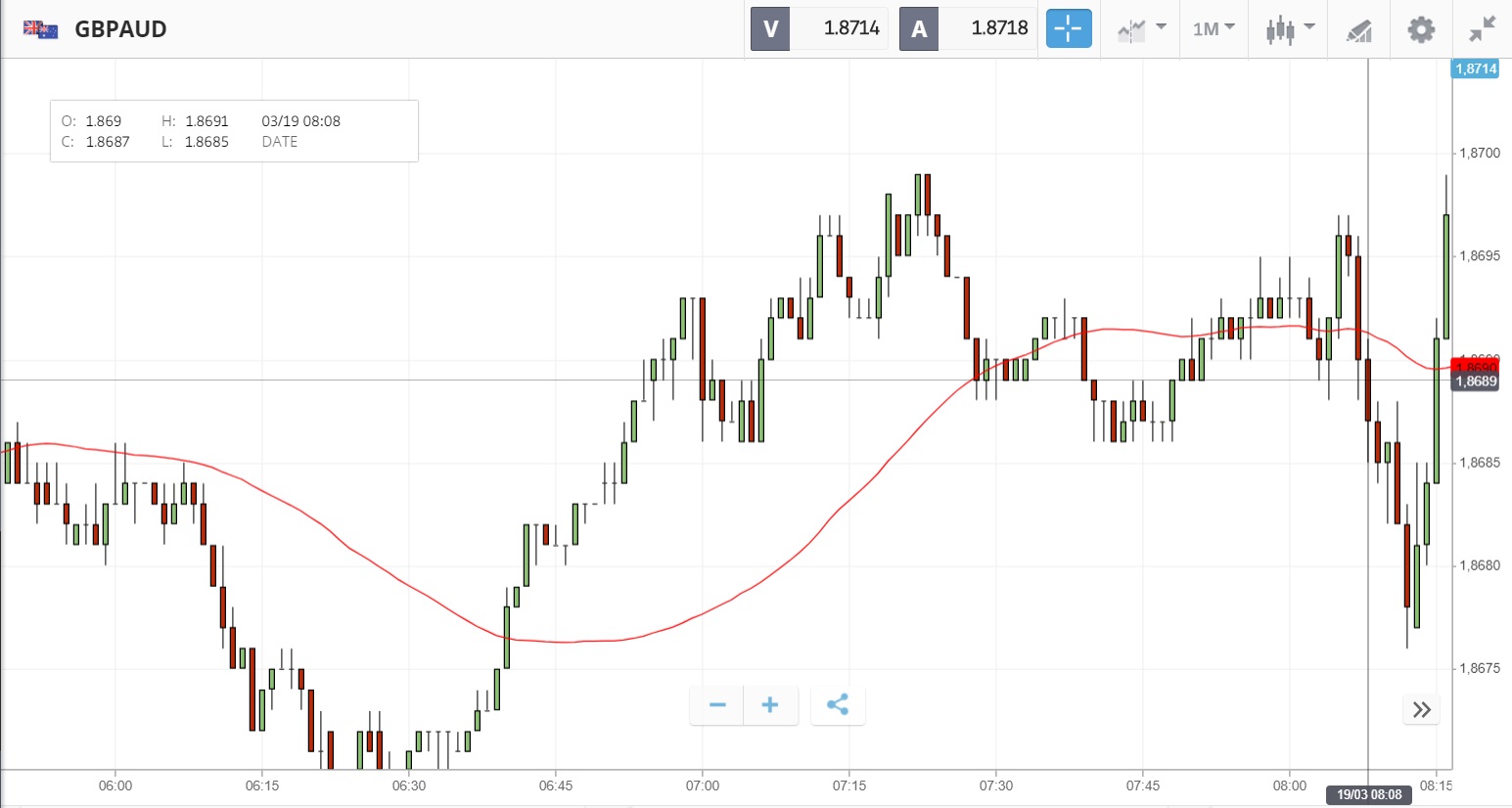This screenshot has height=808, width=1512.
Task: Zoom in the chart with plus button
Action: click(x=770, y=705)
